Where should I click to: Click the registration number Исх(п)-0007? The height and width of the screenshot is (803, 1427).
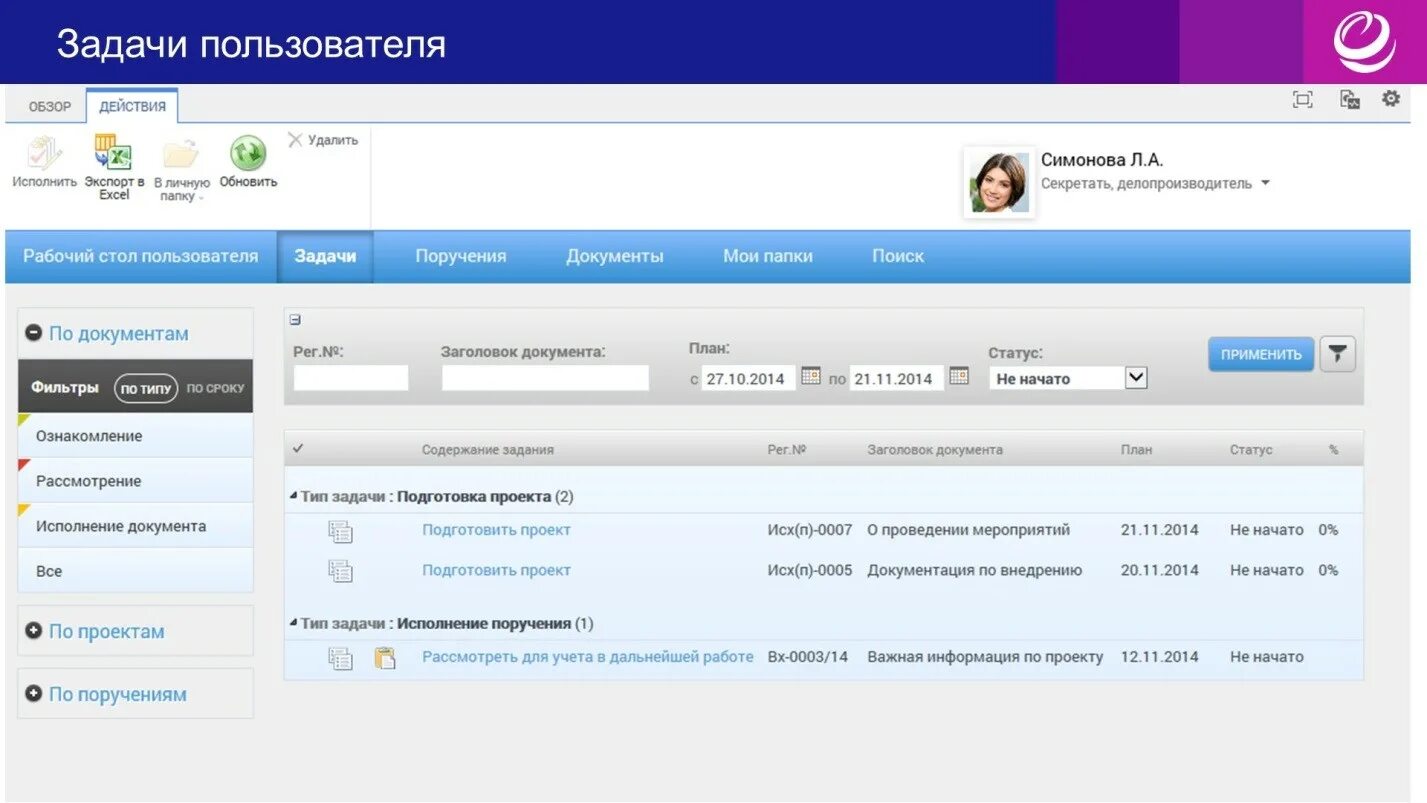pyautogui.click(x=810, y=530)
